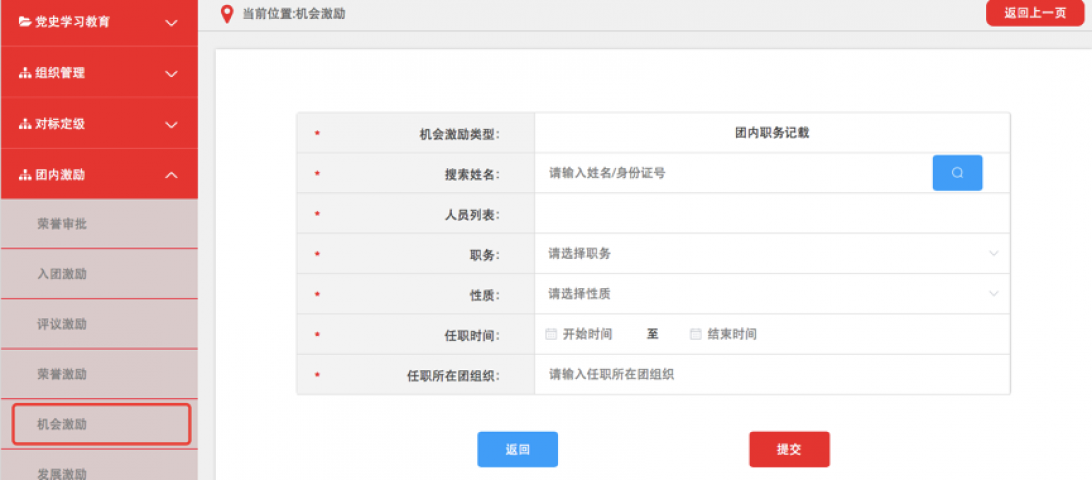Click the calendar icon beside 结束时间
The image size is (1092, 480).
point(696,334)
